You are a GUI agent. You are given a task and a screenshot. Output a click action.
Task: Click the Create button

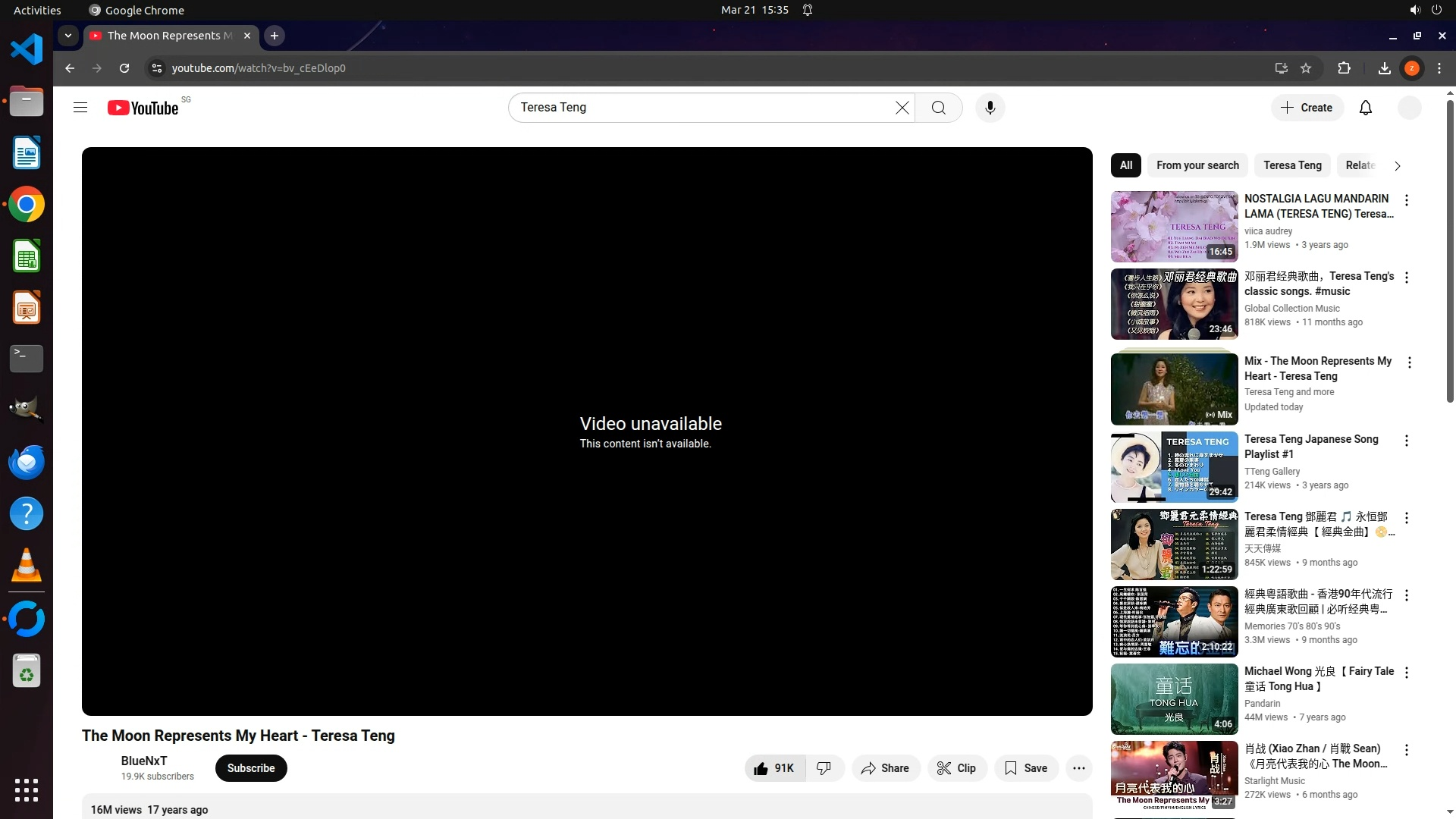point(1307,108)
